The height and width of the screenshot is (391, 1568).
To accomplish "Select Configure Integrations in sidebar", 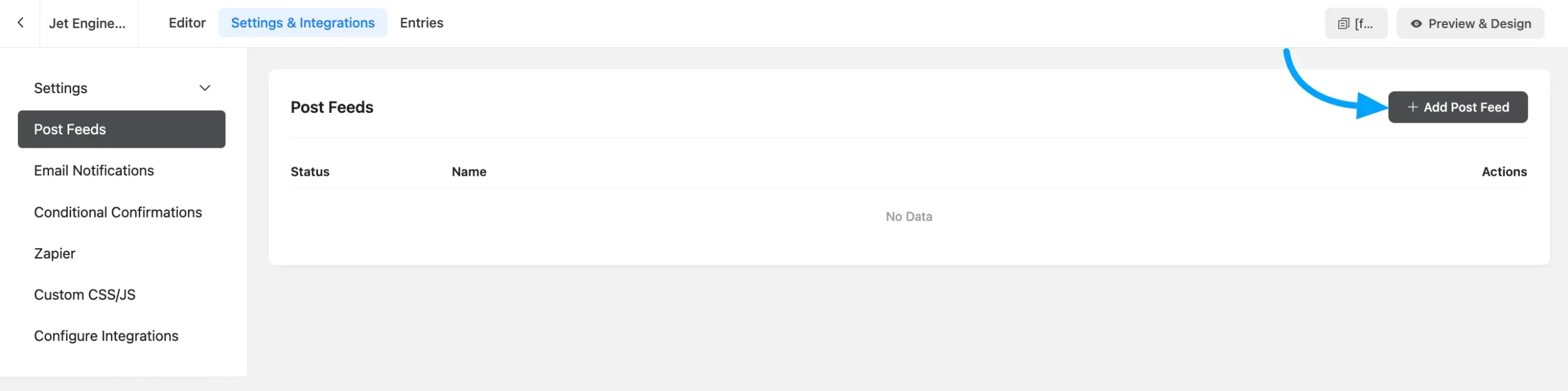I will [x=106, y=336].
